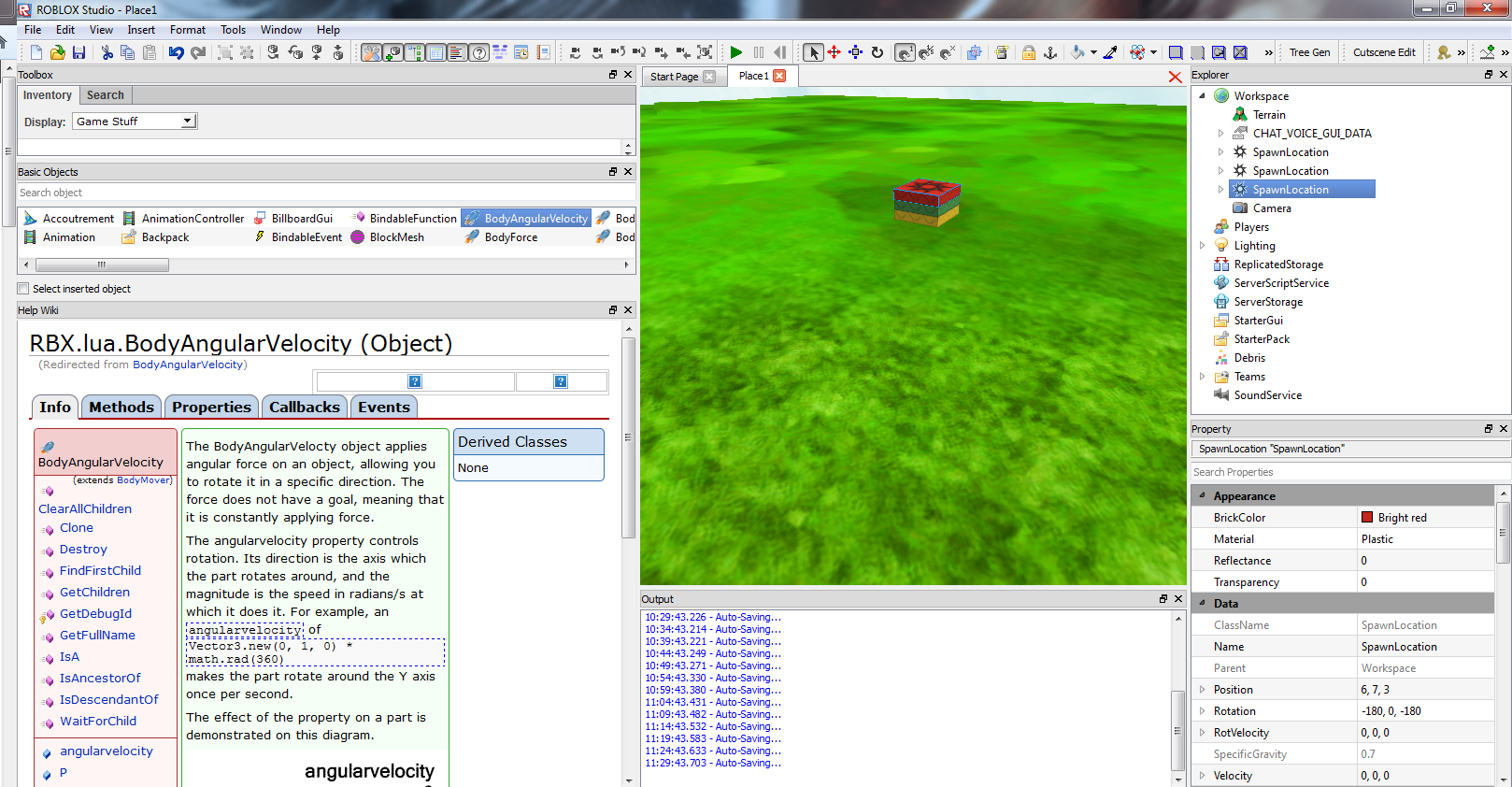Collapse the Appearance property section
Screen dimensions: 1512x787
click(x=1203, y=496)
